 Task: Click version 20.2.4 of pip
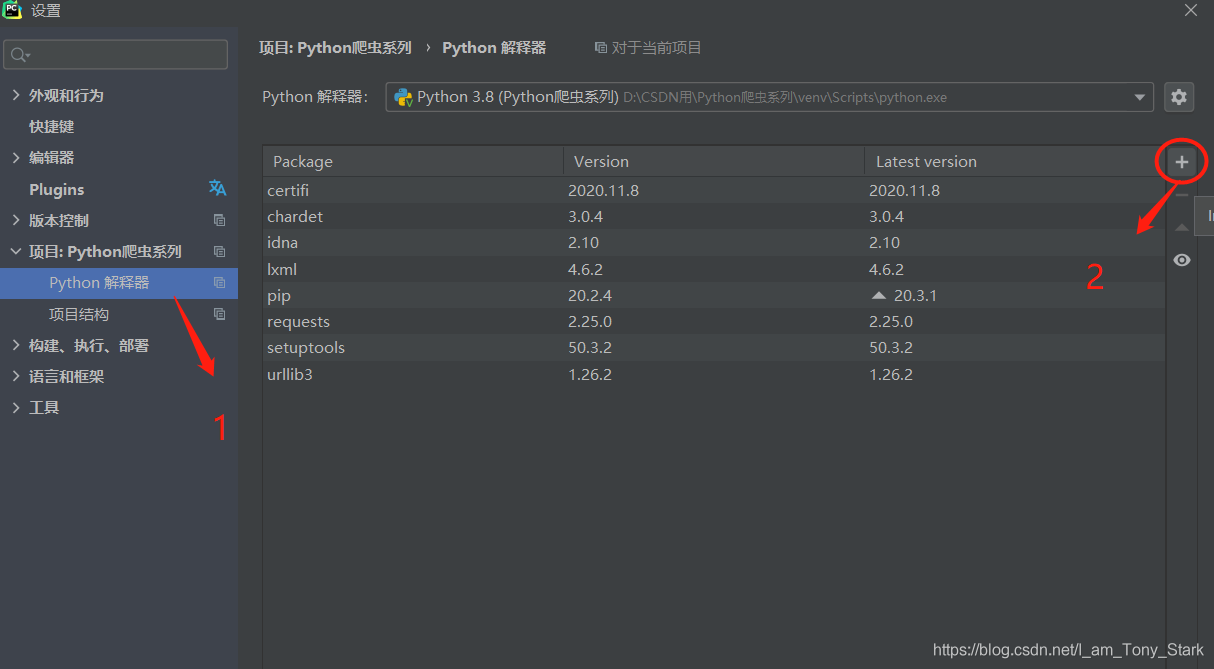click(x=588, y=295)
